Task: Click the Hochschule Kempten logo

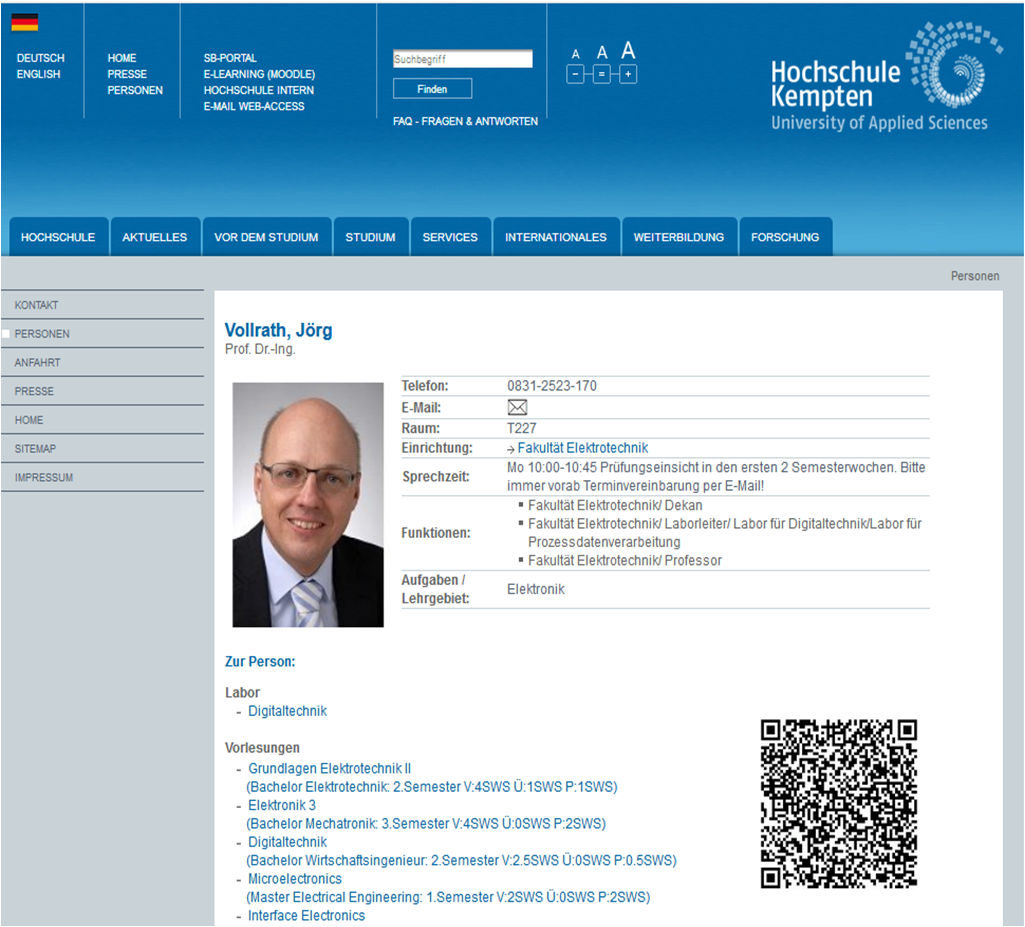Action: point(878,80)
